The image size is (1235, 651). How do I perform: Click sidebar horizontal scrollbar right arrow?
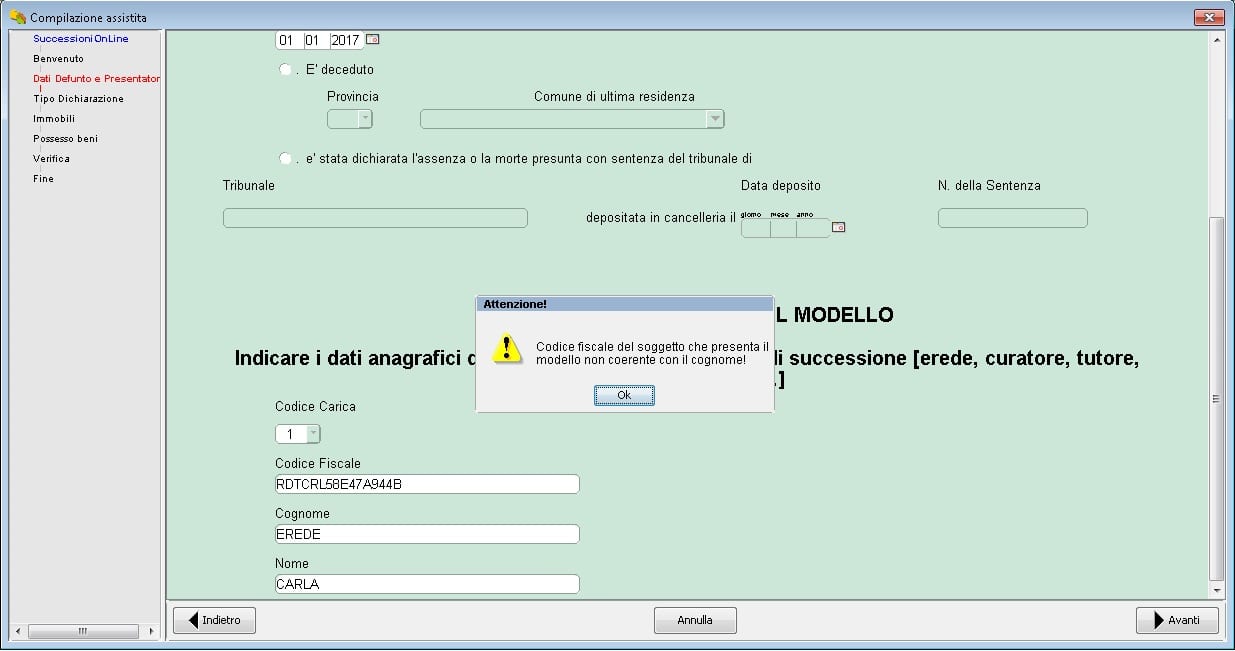152,631
